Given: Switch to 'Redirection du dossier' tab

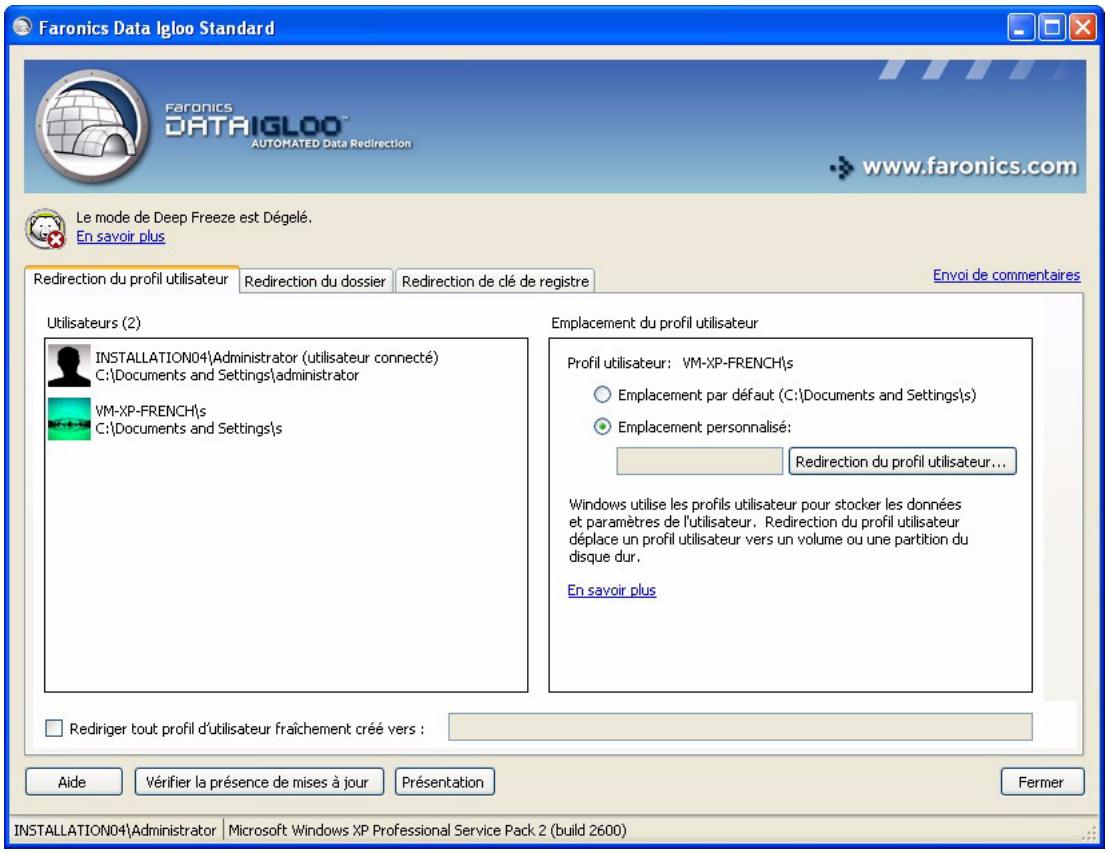Looking at the screenshot, I should [315, 282].
